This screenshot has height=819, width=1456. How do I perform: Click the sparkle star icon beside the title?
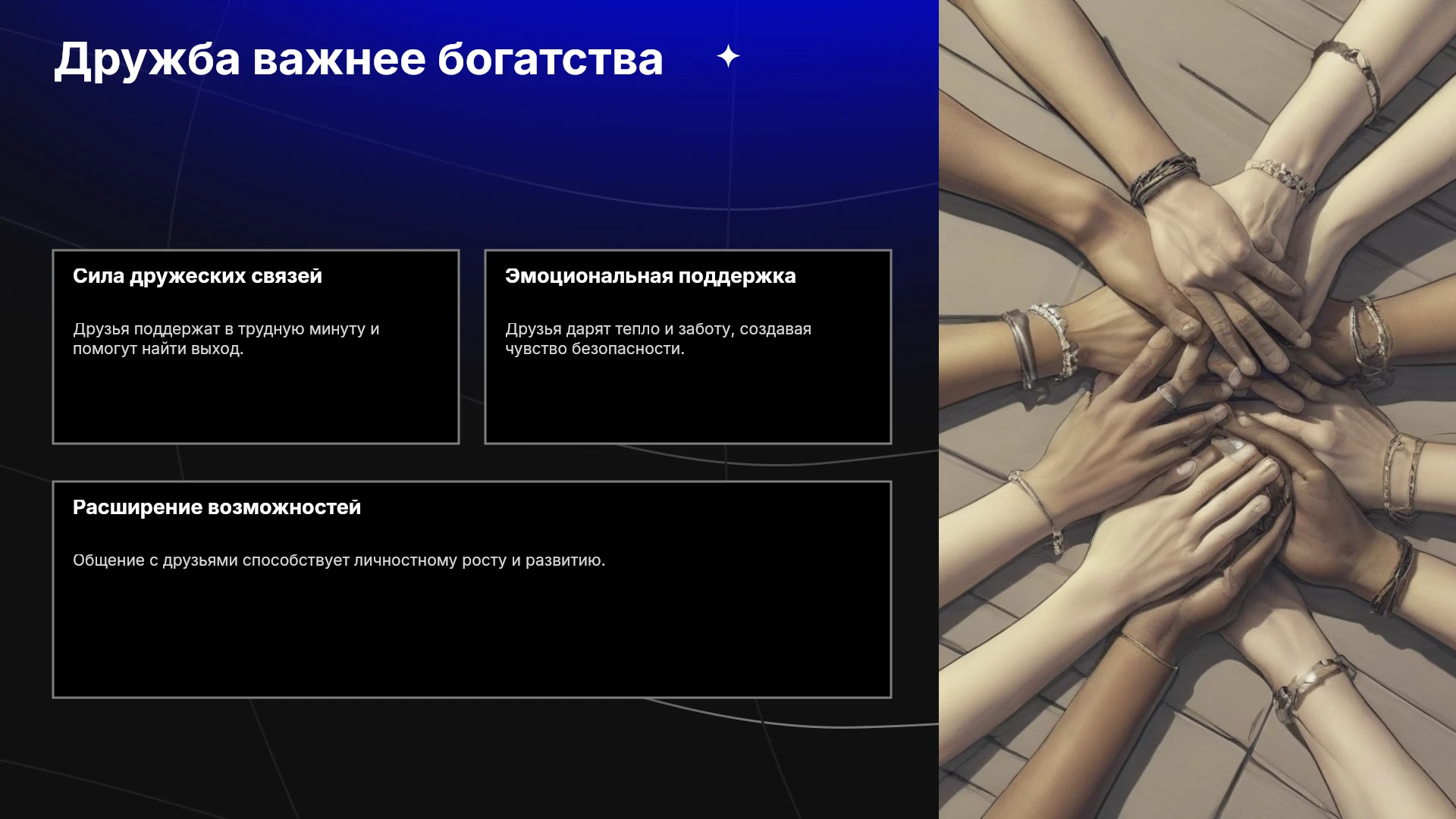728,56
